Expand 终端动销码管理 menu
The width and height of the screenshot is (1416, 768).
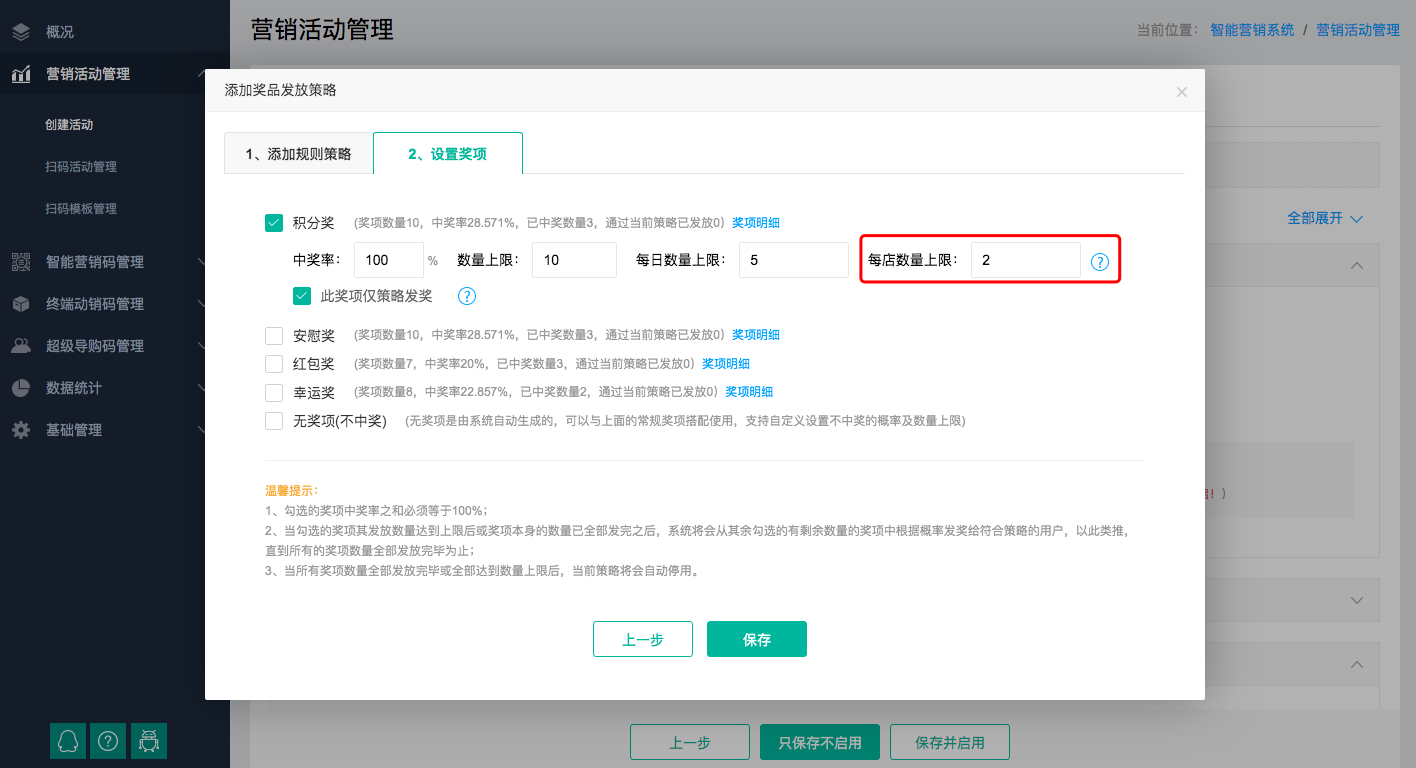[x=95, y=304]
